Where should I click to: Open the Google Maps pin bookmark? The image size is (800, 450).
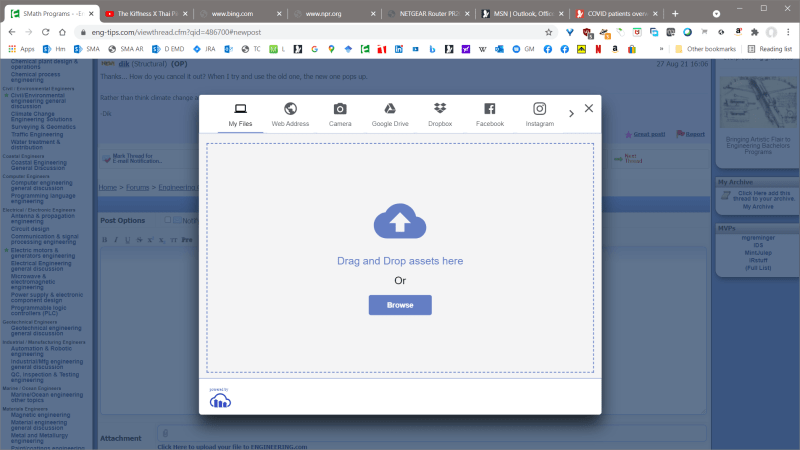point(331,49)
